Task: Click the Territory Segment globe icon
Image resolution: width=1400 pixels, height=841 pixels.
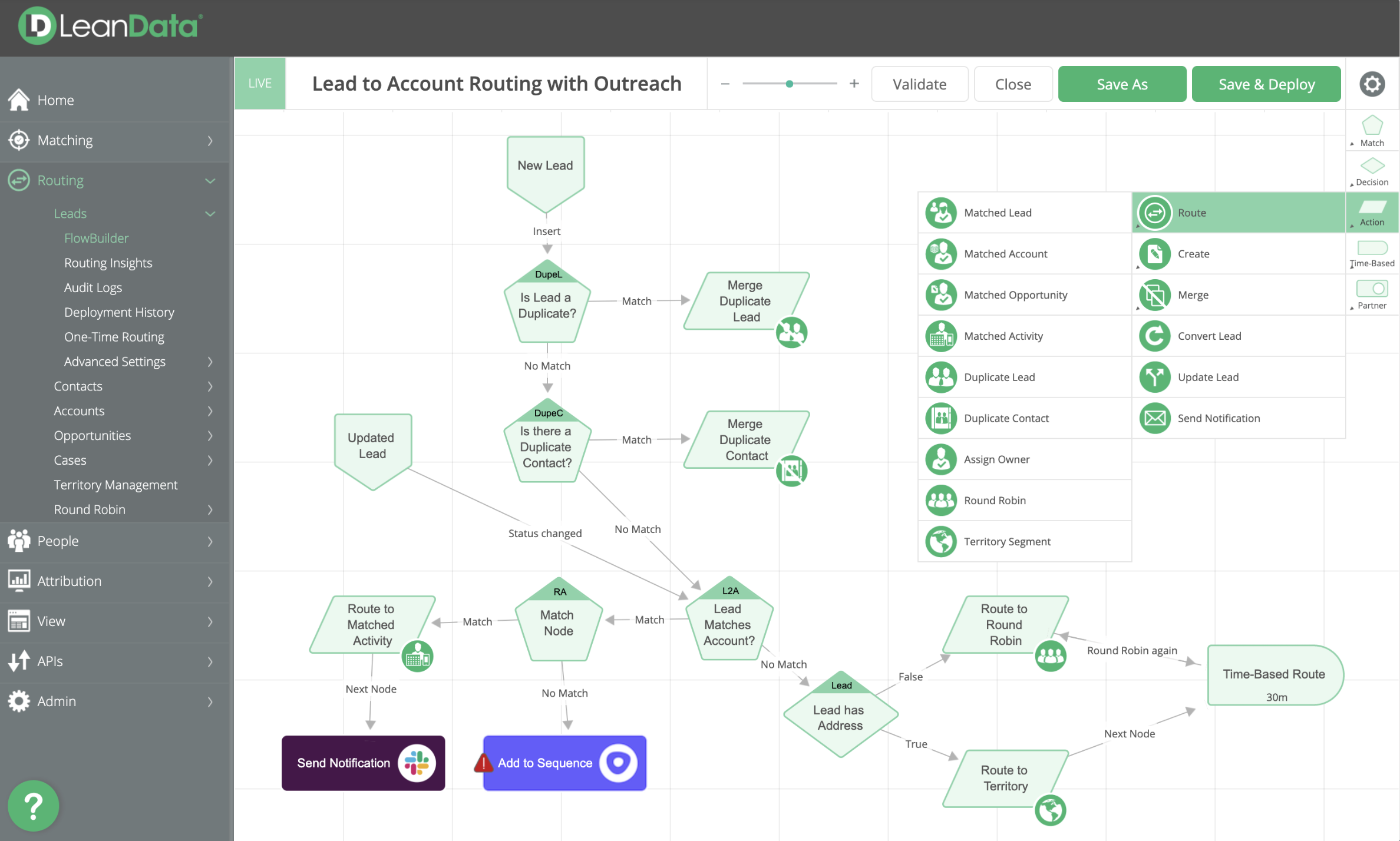Action: tap(941, 541)
